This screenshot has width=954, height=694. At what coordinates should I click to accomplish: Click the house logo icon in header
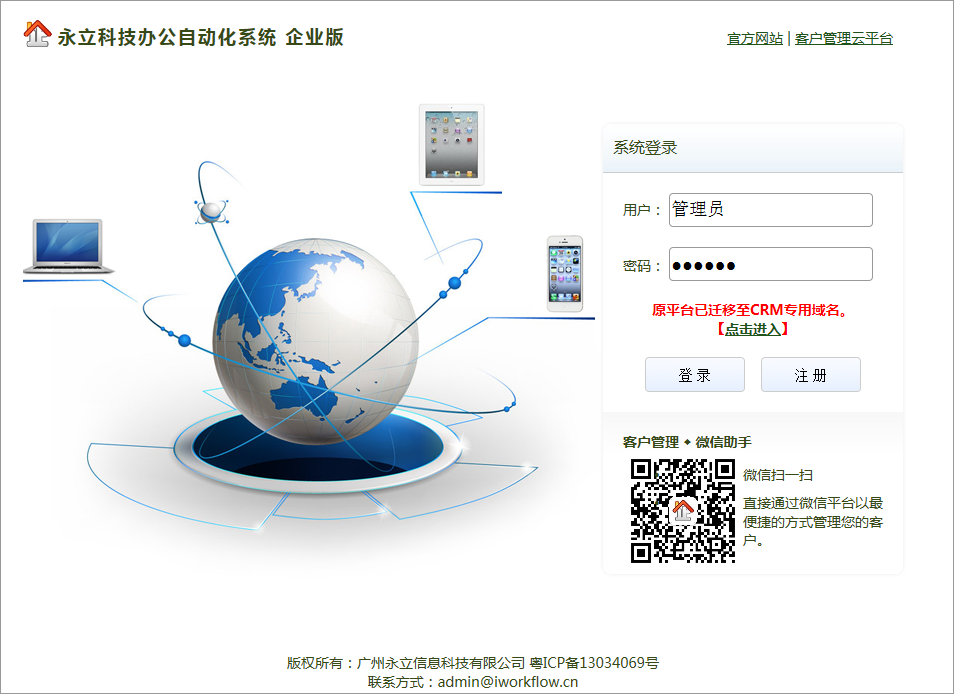coord(37,33)
